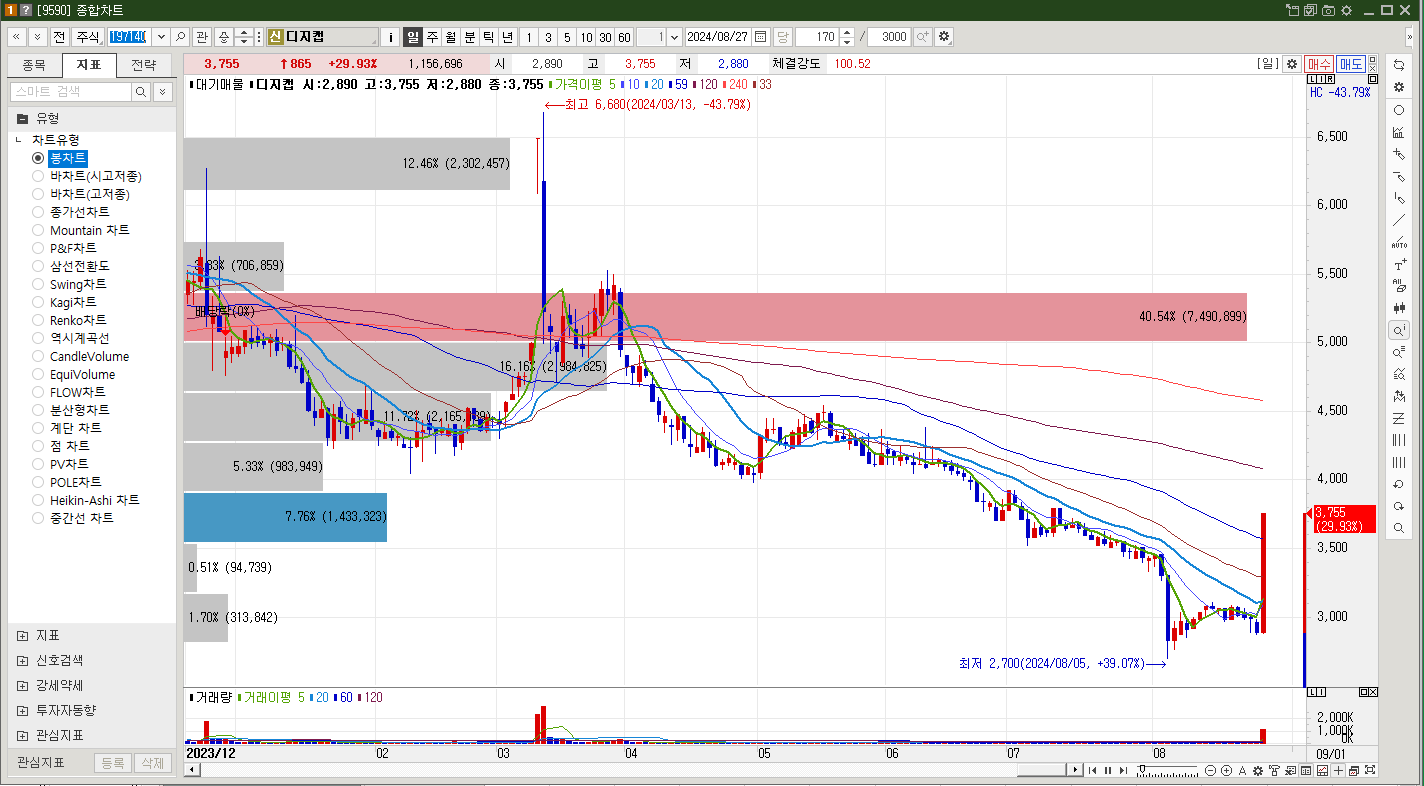Click the 매도 sell button
The width and height of the screenshot is (1424, 786).
pyautogui.click(x=1351, y=63)
